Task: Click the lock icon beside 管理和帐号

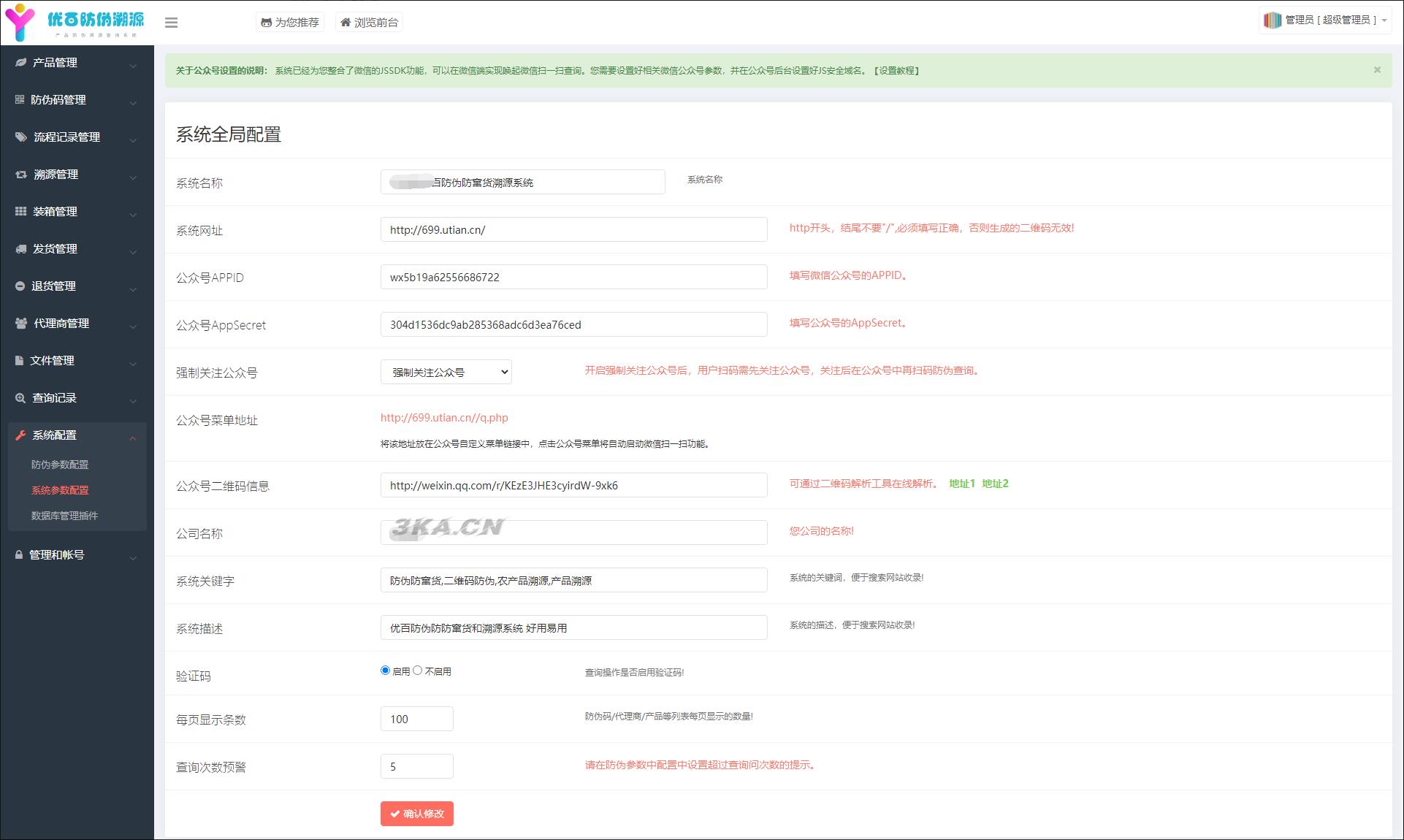Action: tap(19, 555)
